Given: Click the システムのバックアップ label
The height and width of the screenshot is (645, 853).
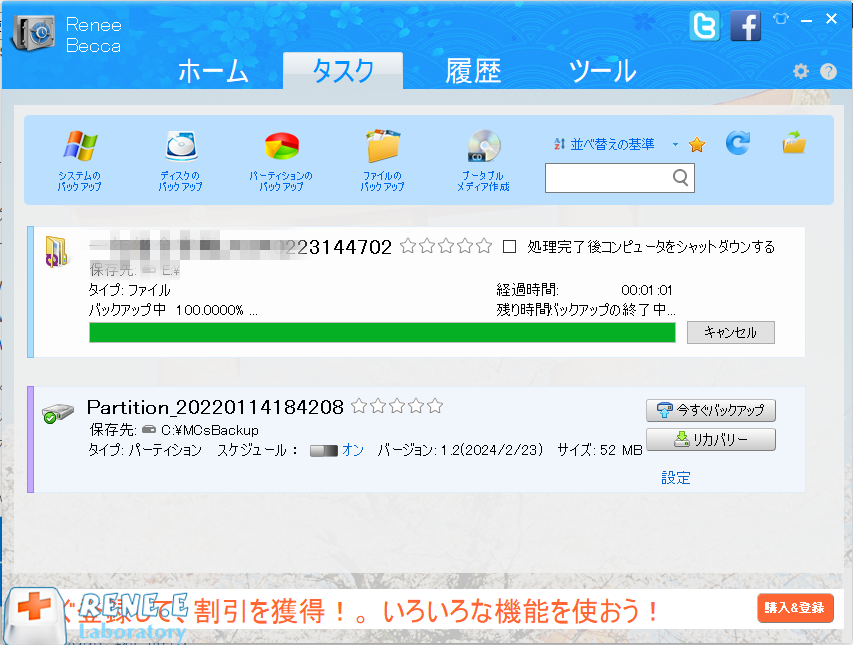Looking at the screenshot, I should 79,181.
